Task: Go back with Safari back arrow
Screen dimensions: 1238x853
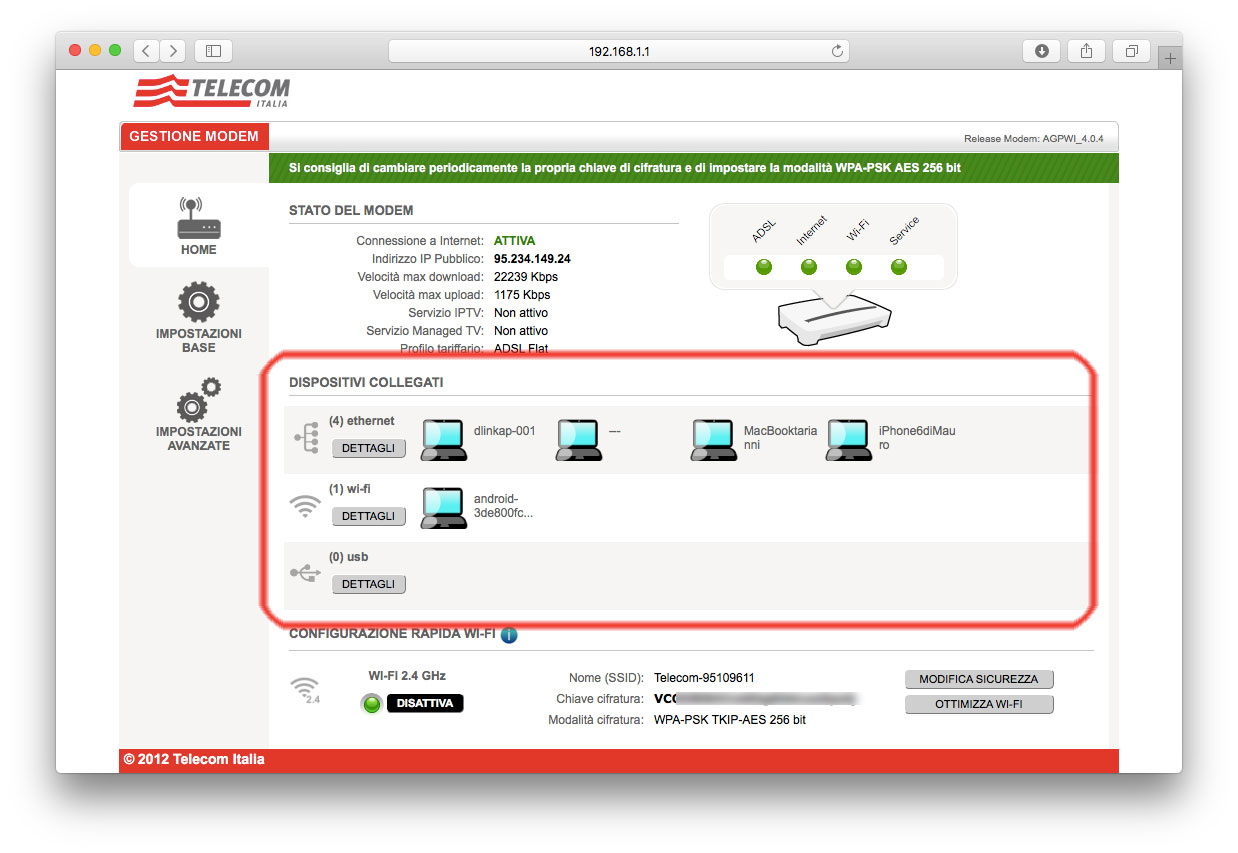Action: (x=146, y=50)
